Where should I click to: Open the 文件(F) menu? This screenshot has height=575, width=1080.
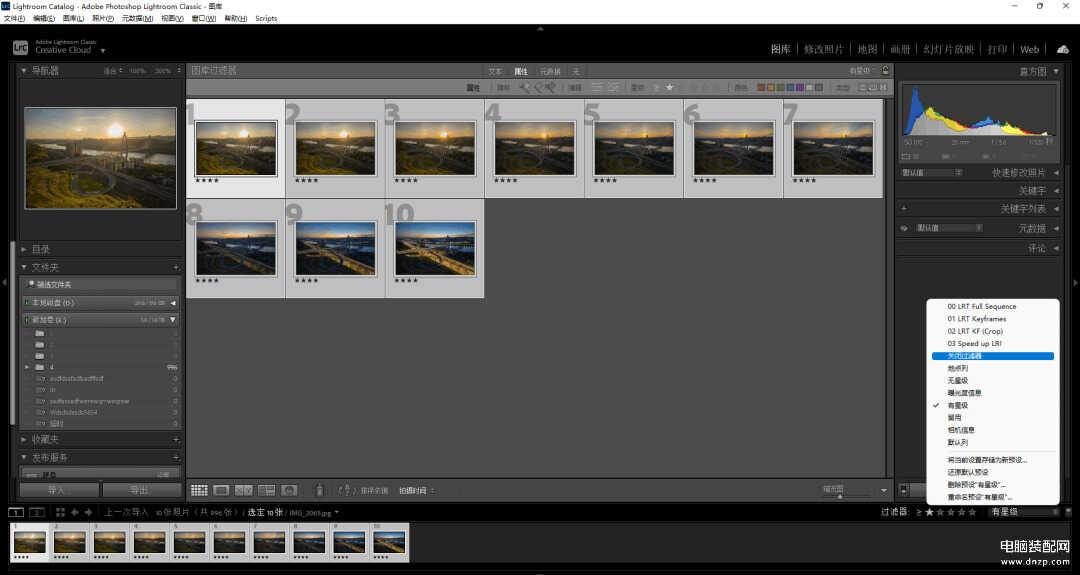pos(14,19)
